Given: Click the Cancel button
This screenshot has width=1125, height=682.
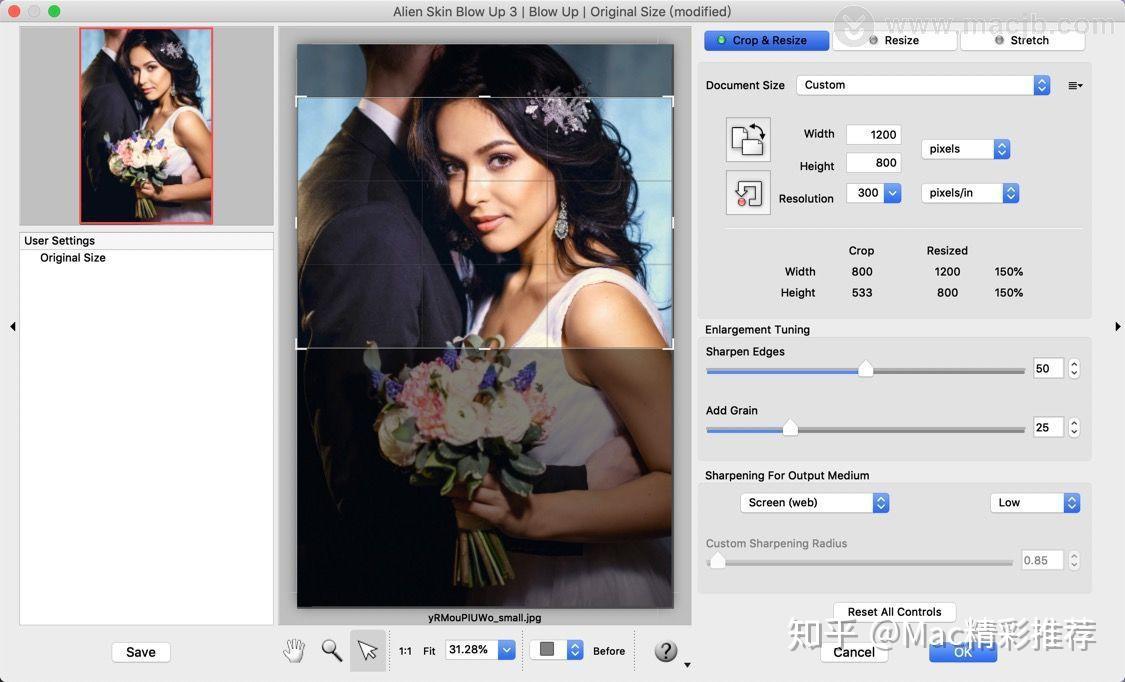Looking at the screenshot, I should tap(854, 652).
